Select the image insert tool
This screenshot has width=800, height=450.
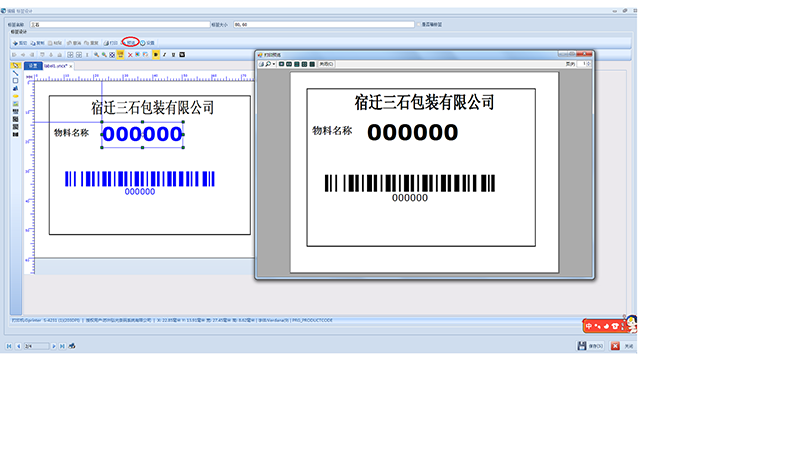click(15, 104)
